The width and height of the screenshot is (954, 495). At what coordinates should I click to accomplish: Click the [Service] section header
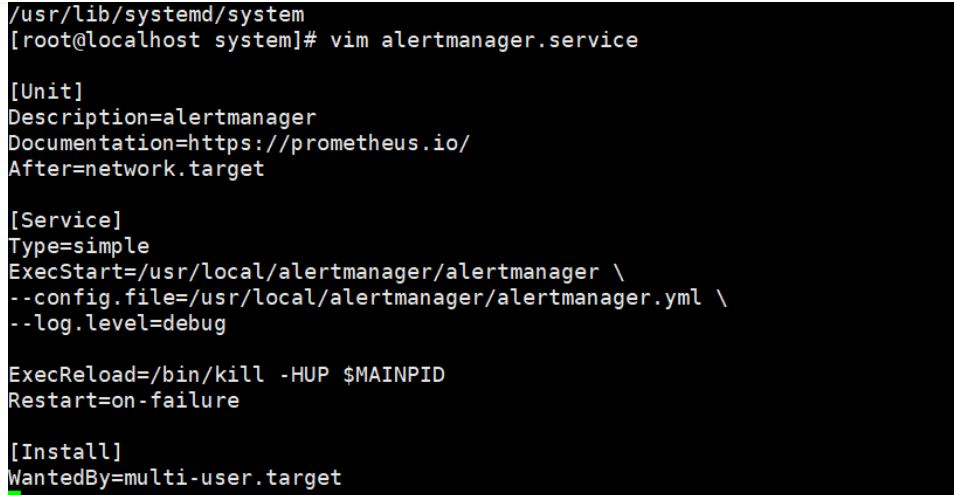pos(65,220)
